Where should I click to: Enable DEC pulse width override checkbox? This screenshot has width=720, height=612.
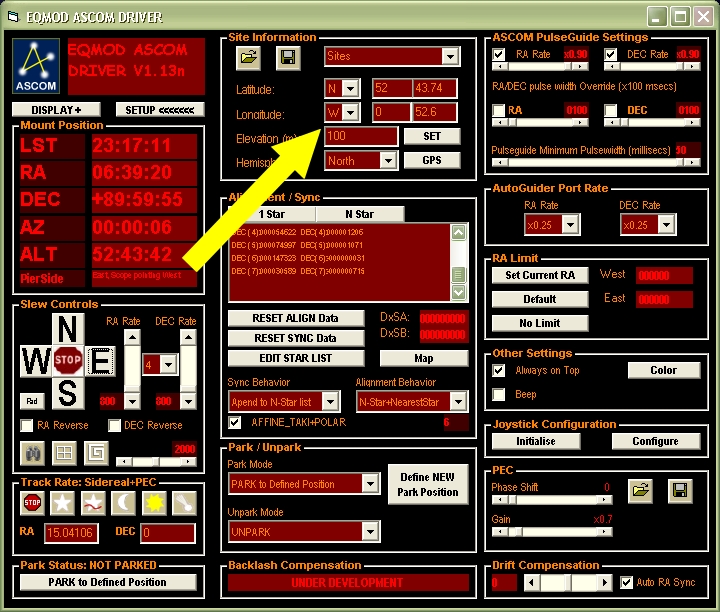click(610, 111)
